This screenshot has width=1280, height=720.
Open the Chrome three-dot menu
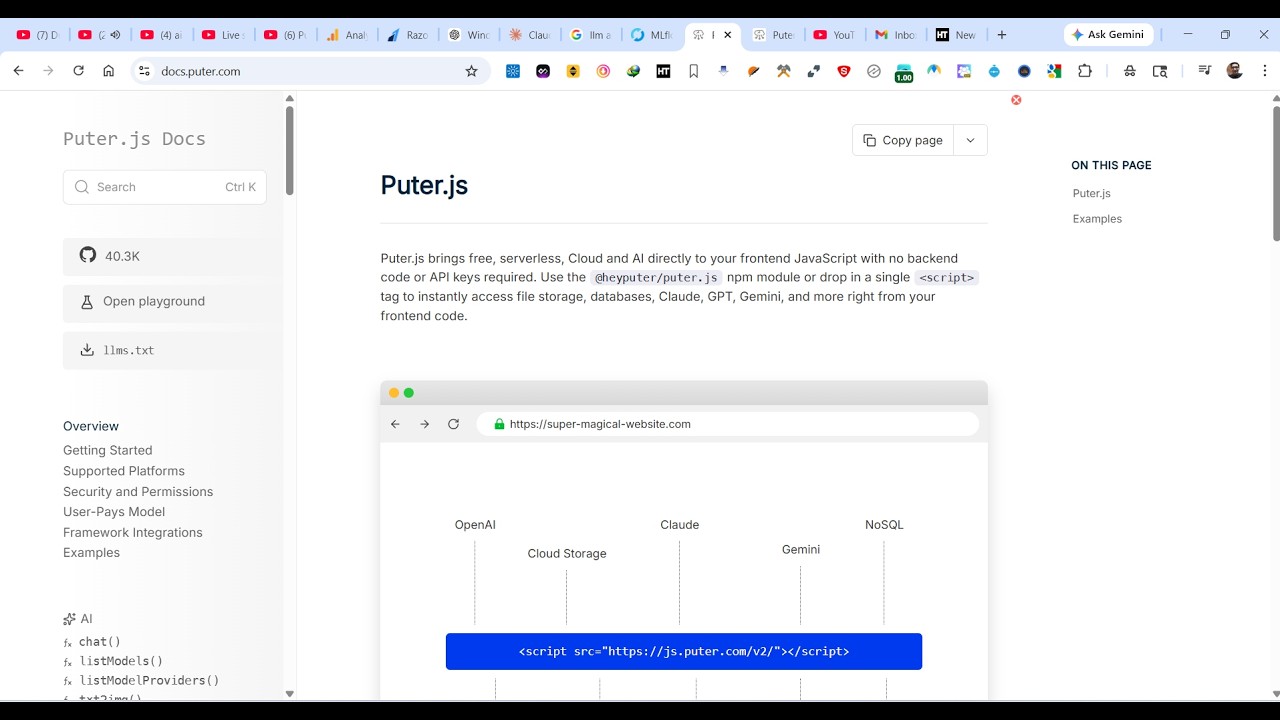point(1264,71)
